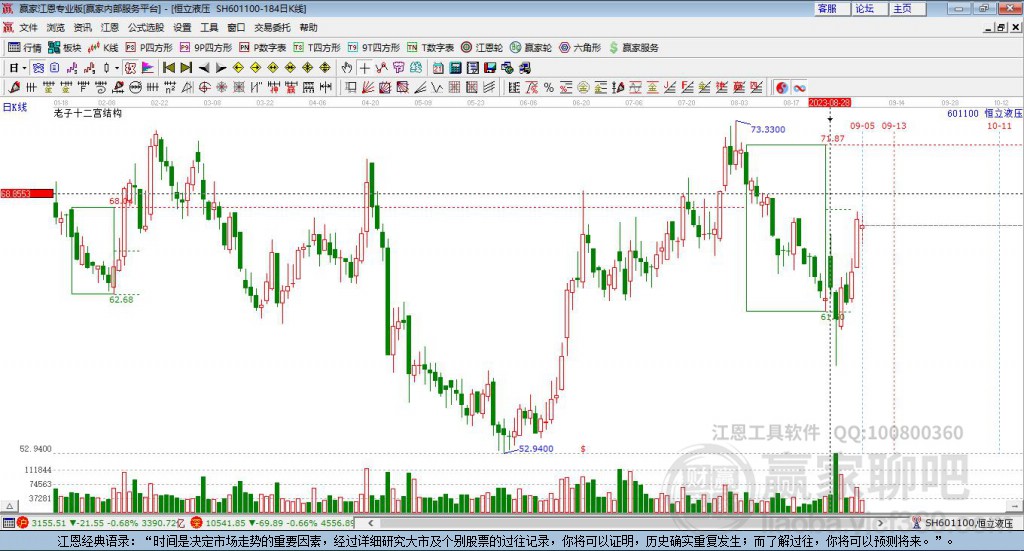
Task: Open the 工具 menu
Action: click(209, 27)
